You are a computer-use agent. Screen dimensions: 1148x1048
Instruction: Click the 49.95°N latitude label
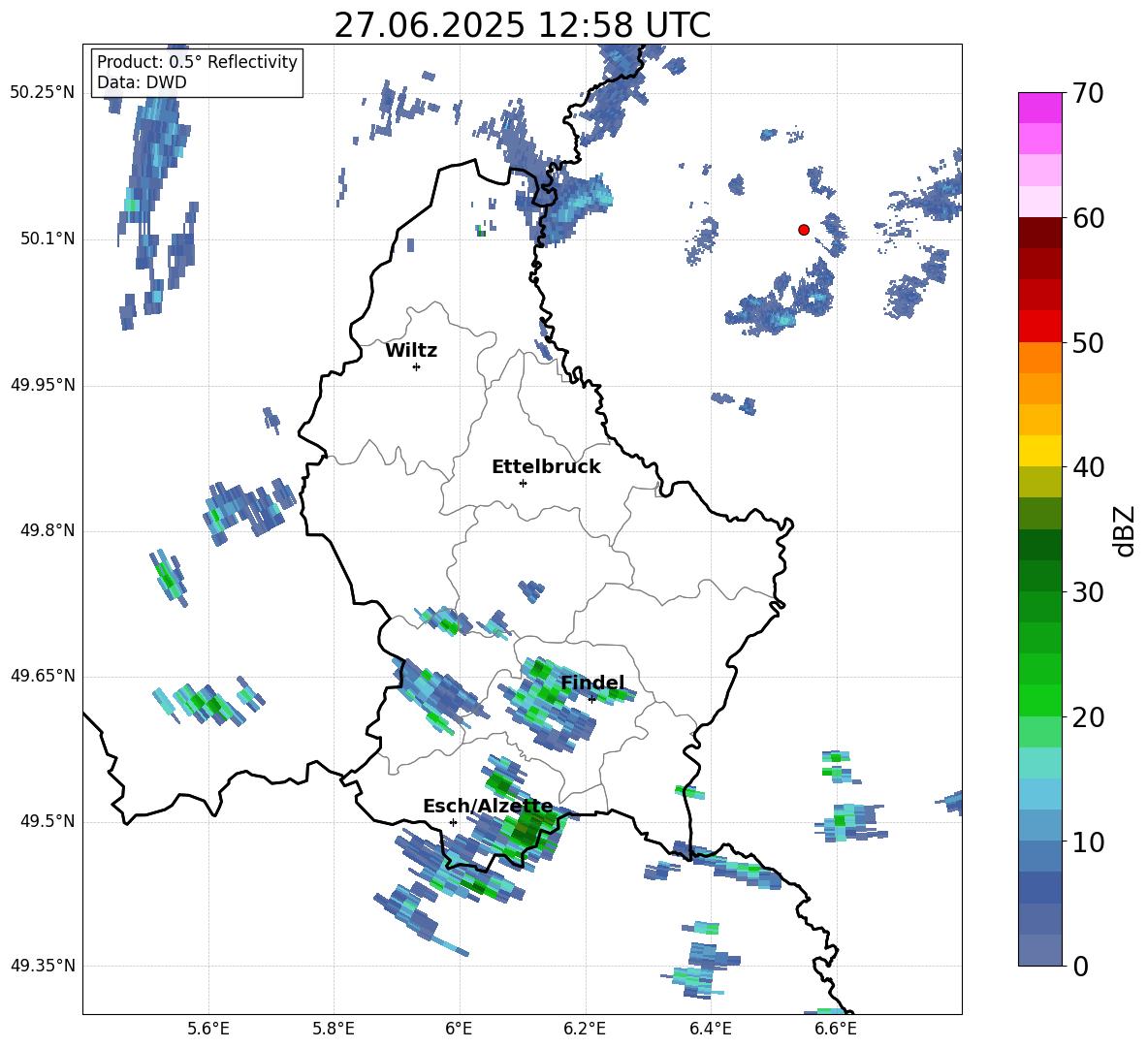(43, 385)
